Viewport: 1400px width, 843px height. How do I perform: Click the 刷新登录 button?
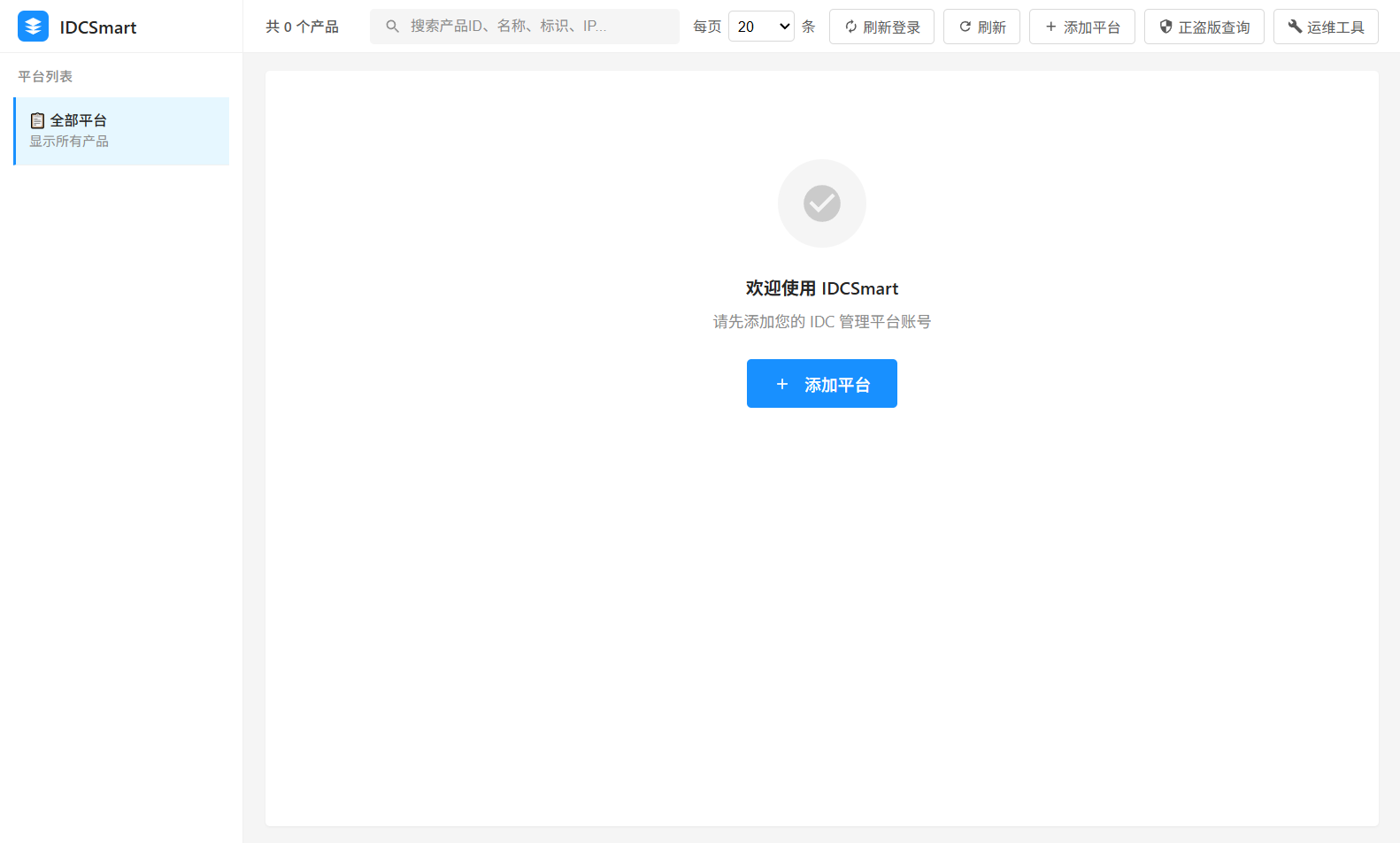(881, 27)
